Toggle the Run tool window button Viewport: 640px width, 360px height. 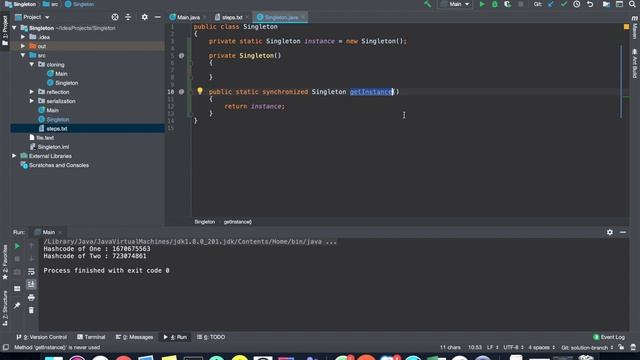tap(175, 337)
